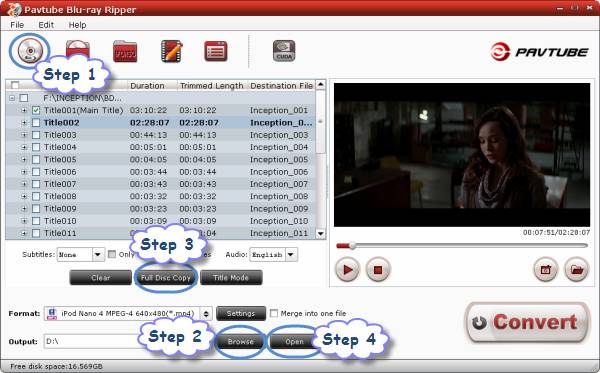Check the Title002 checkbox
The height and width of the screenshot is (373, 600).
coord(36,123)
